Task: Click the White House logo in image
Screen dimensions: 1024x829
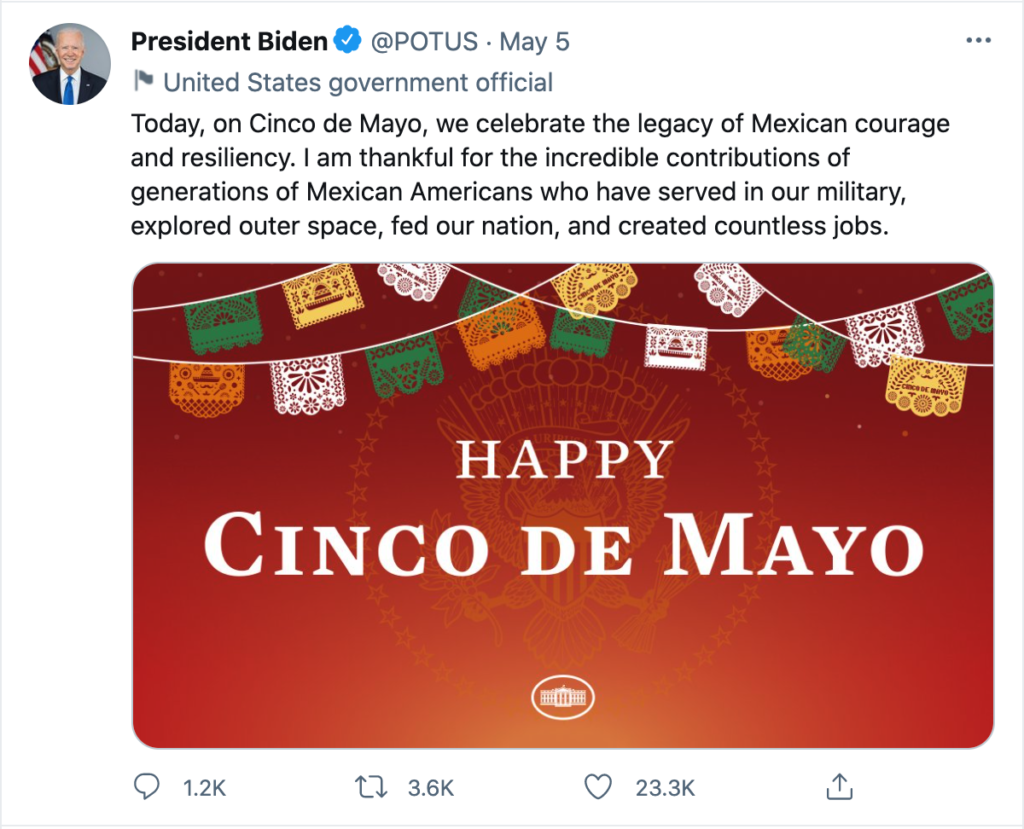Action: [x=563, y=696]
